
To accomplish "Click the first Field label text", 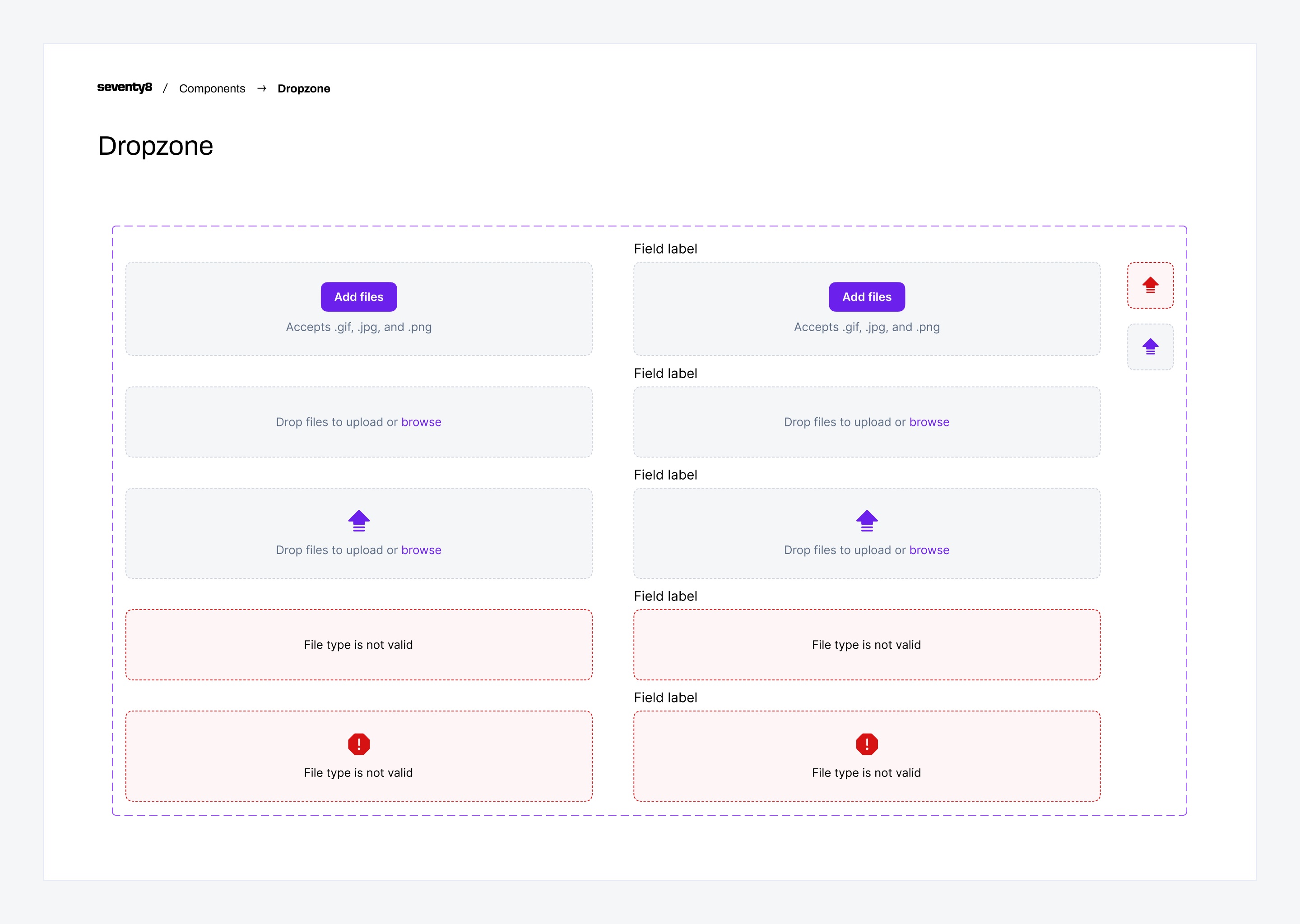I will [665, 249].
